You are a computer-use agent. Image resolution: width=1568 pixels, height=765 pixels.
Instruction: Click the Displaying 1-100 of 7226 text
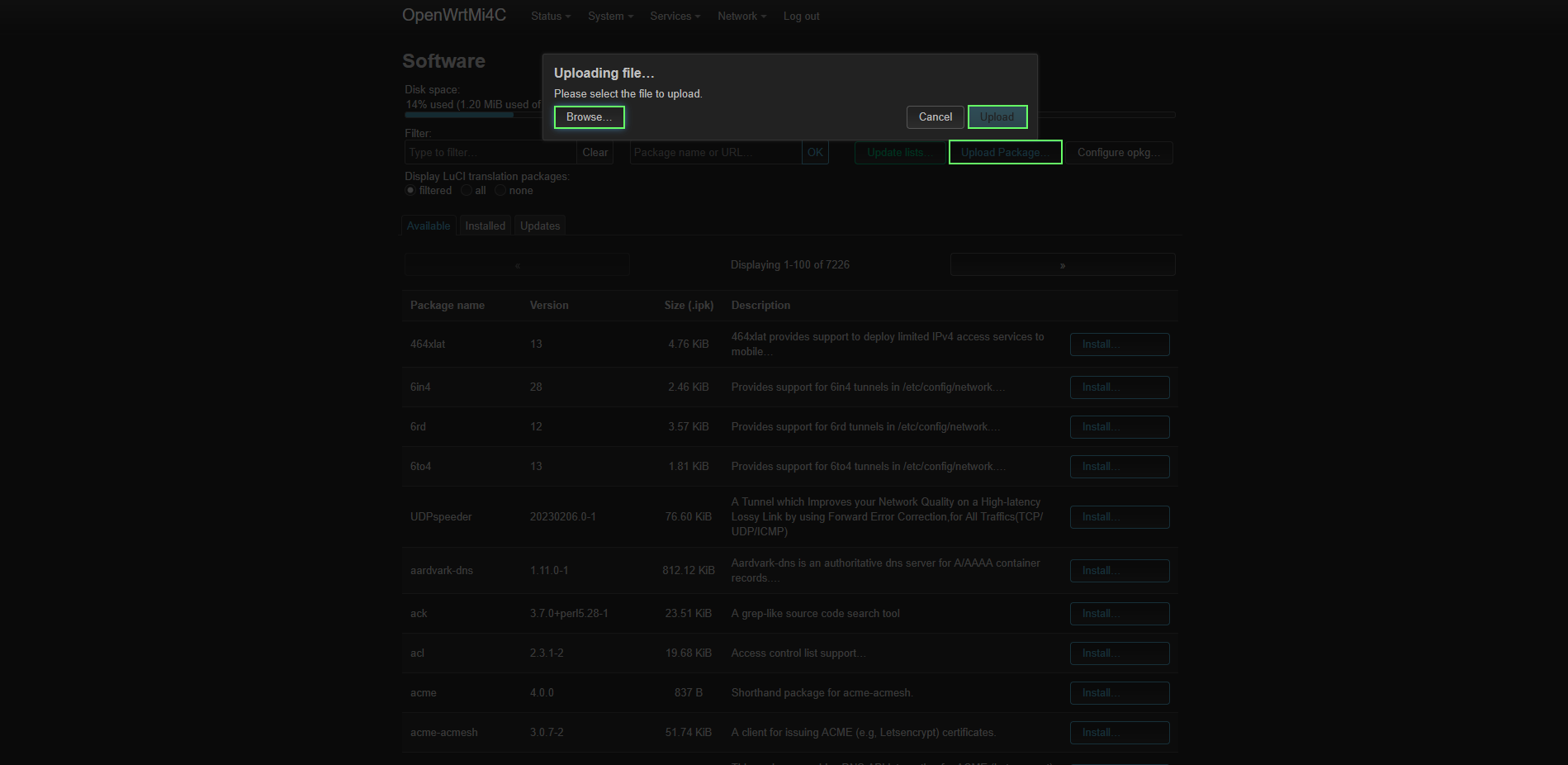coord(790,265)
